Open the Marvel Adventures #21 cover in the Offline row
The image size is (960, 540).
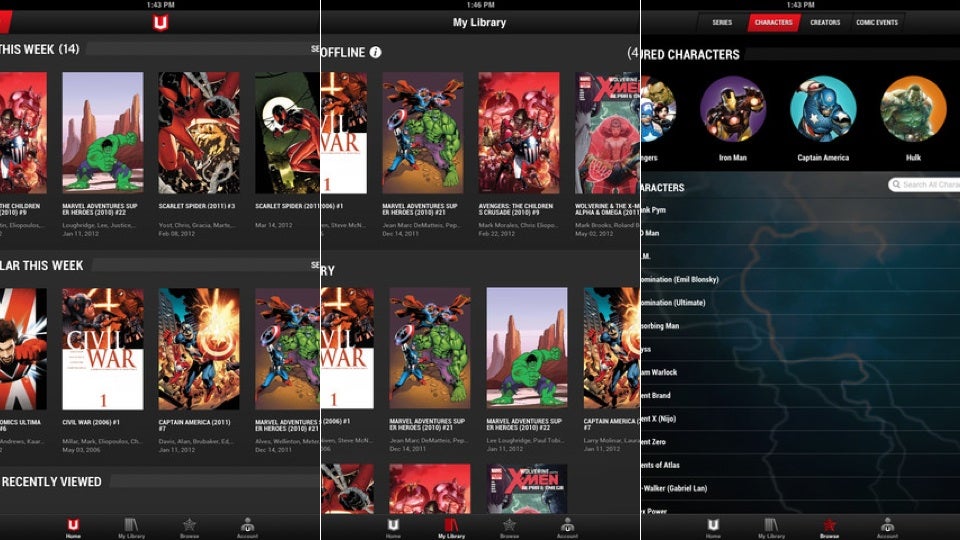pyautogui.click(x=423, y=133)
